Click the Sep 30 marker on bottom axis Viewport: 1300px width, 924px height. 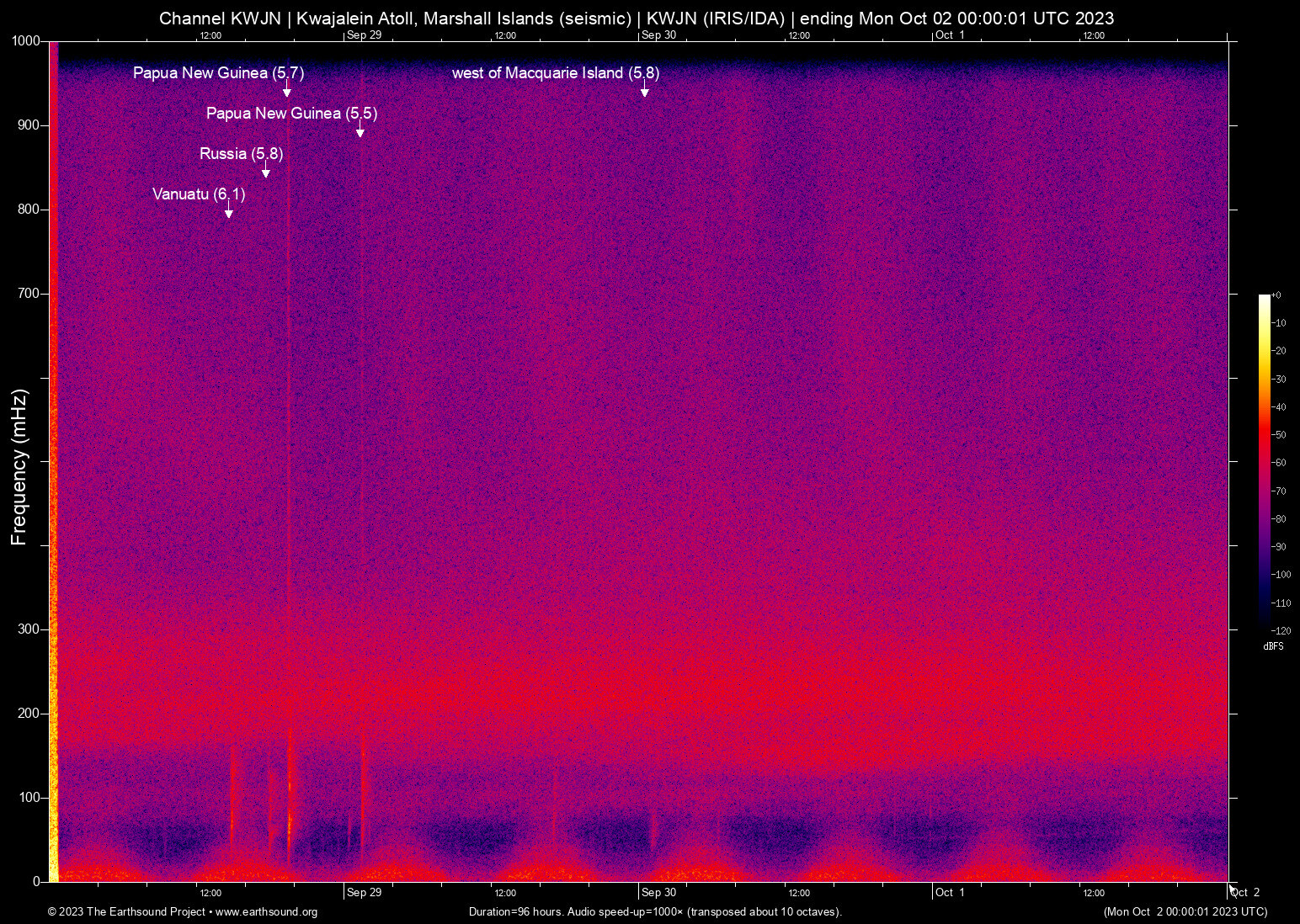pyautogui.click(x=658, y=892)
